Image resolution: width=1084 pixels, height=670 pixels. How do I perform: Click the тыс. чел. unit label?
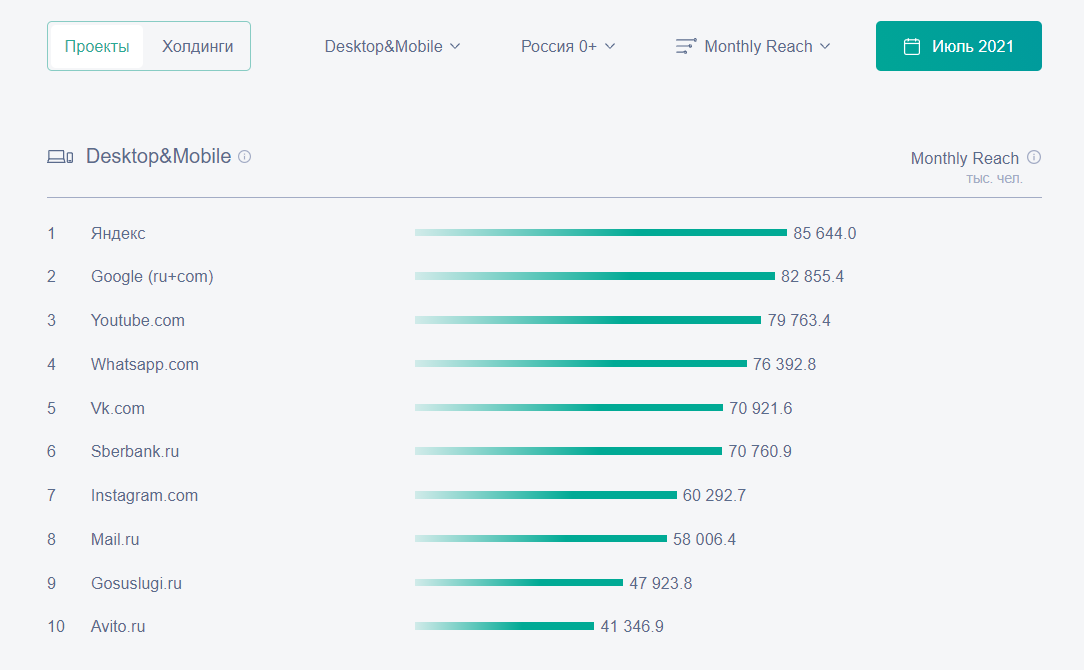[x=994, y=178]
